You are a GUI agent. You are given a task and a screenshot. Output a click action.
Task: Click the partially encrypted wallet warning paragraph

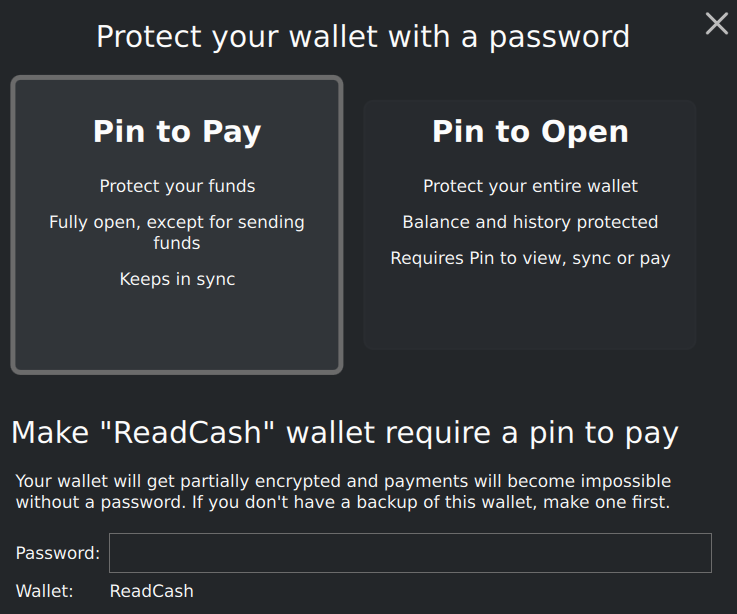(343, 492)
